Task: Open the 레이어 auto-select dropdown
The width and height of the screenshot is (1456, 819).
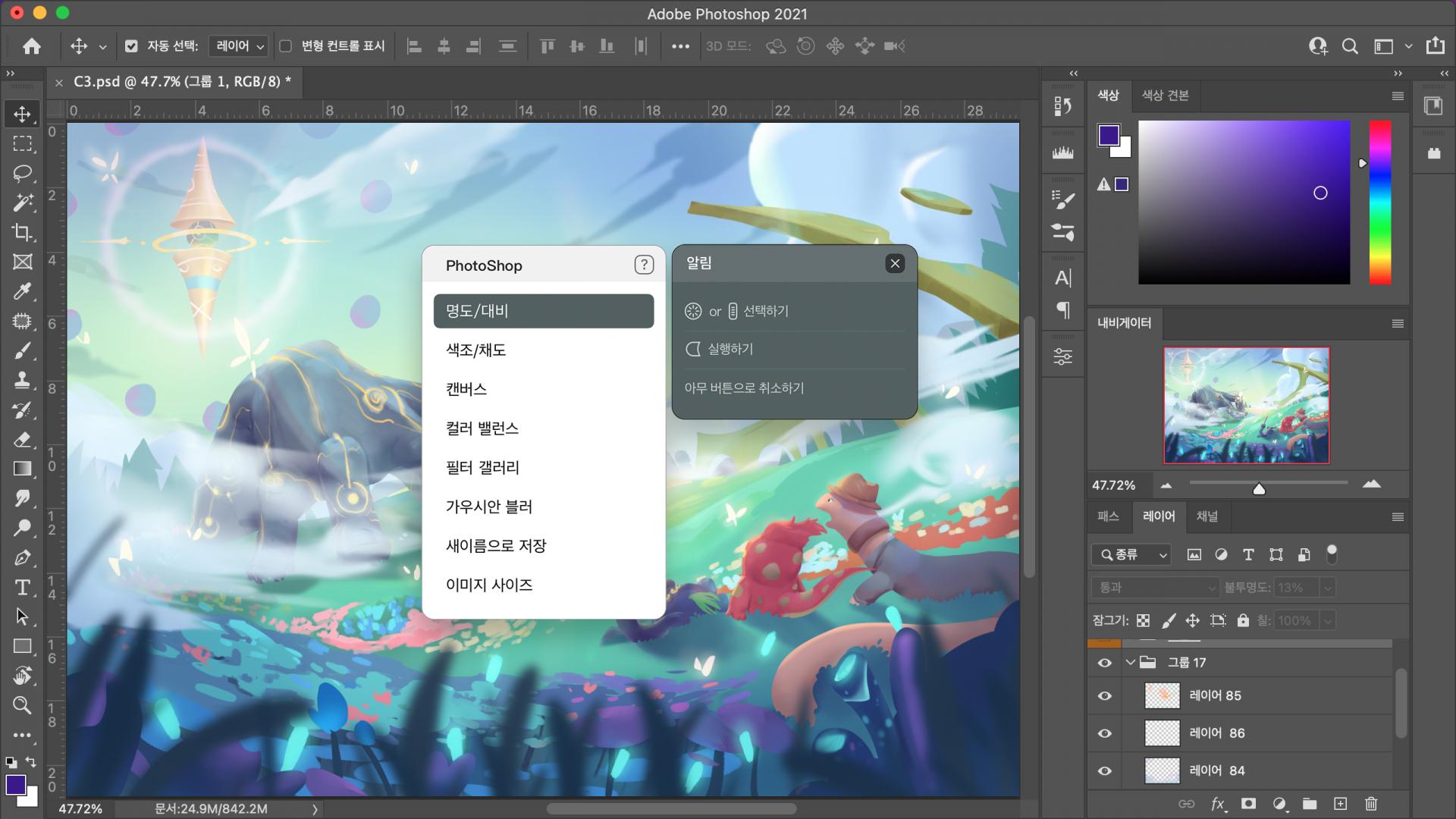Action: [239, 46]
